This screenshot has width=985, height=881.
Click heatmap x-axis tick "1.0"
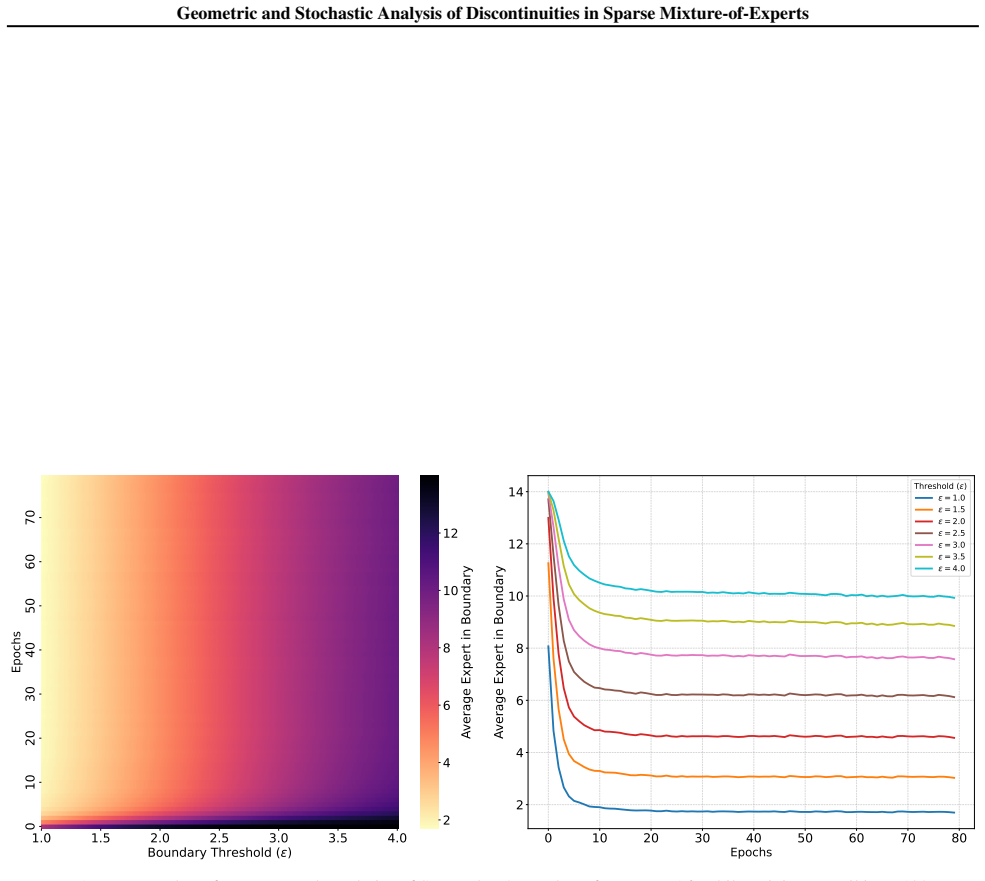point(41,838)
